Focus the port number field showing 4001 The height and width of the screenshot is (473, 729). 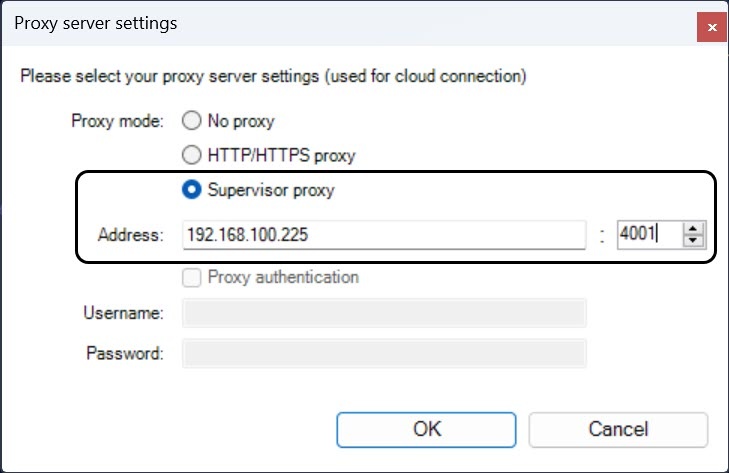(x=647, y=235)
